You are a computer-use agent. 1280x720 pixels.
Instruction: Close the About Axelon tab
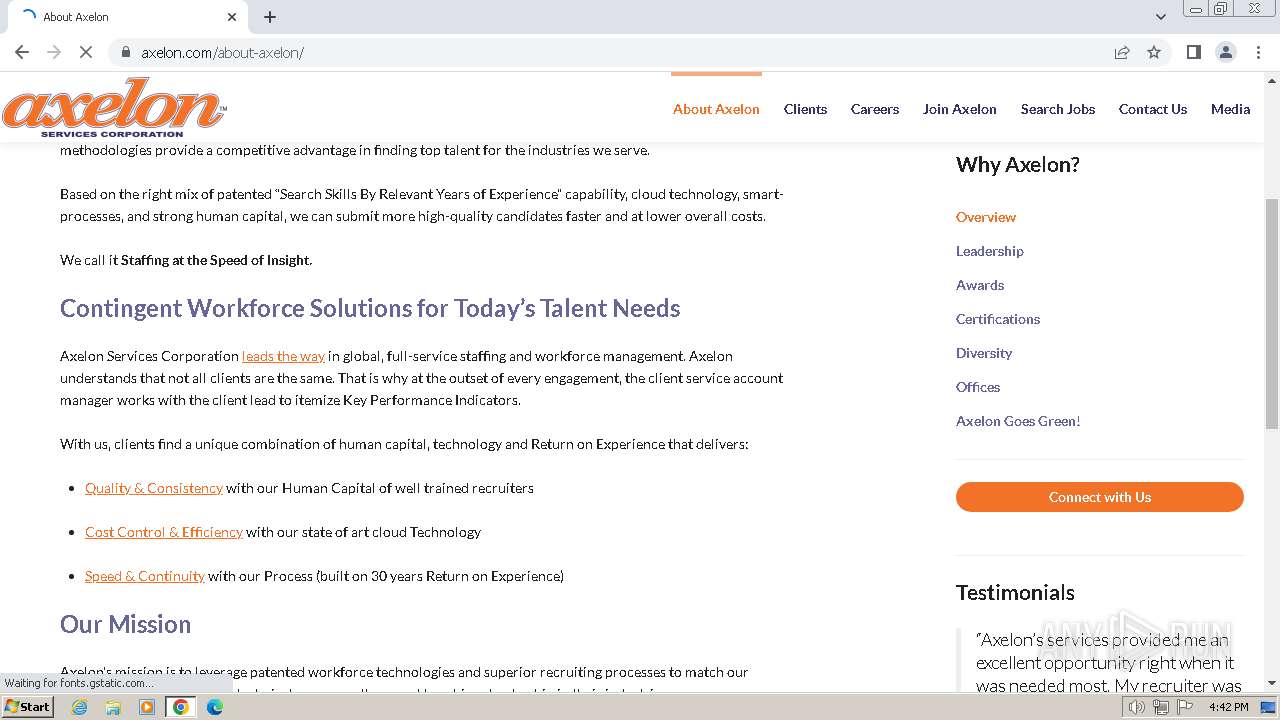pyautogui.click(x=232, y=17)
